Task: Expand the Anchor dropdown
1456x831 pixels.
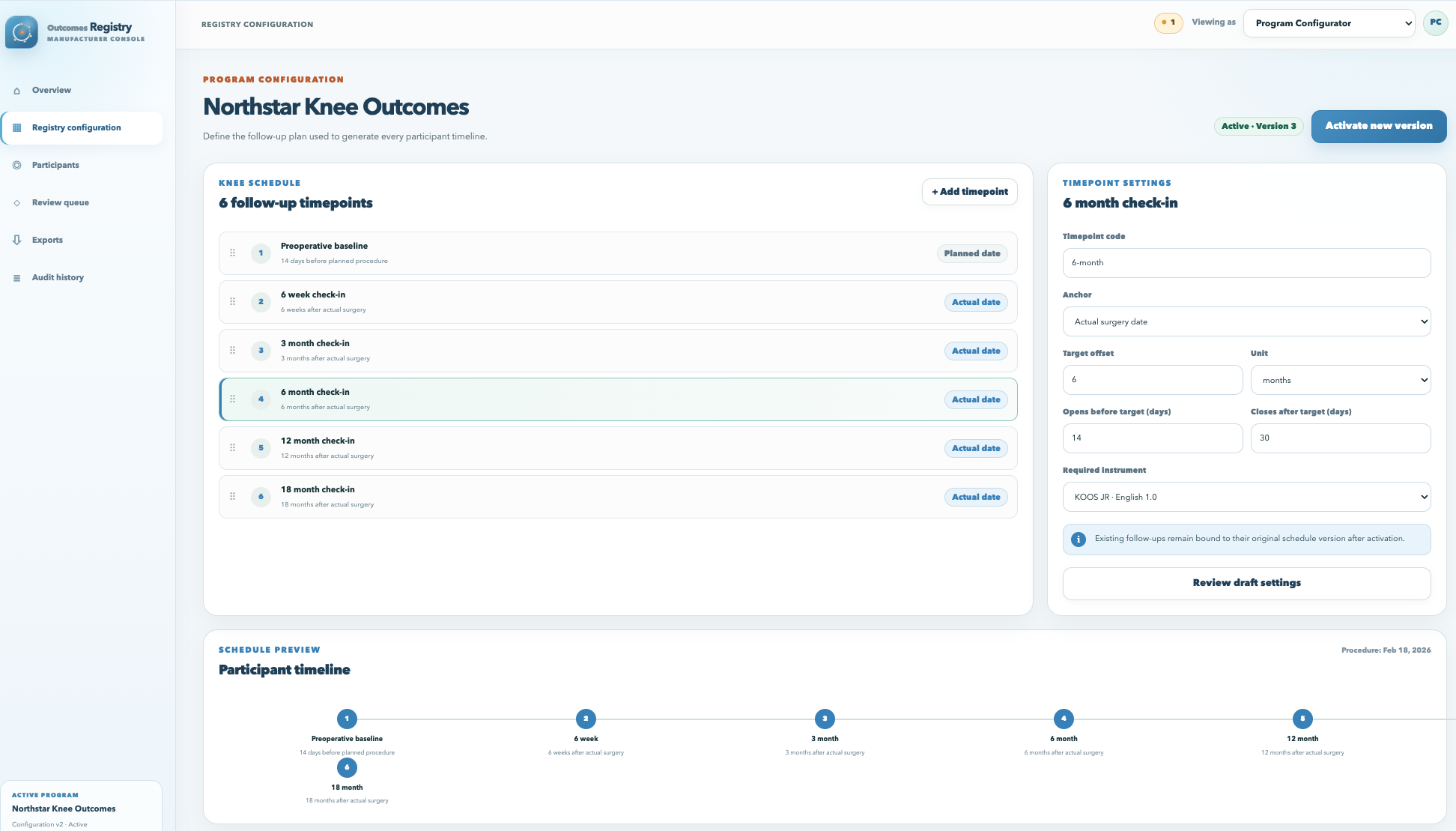Action: coord(1246,321)
